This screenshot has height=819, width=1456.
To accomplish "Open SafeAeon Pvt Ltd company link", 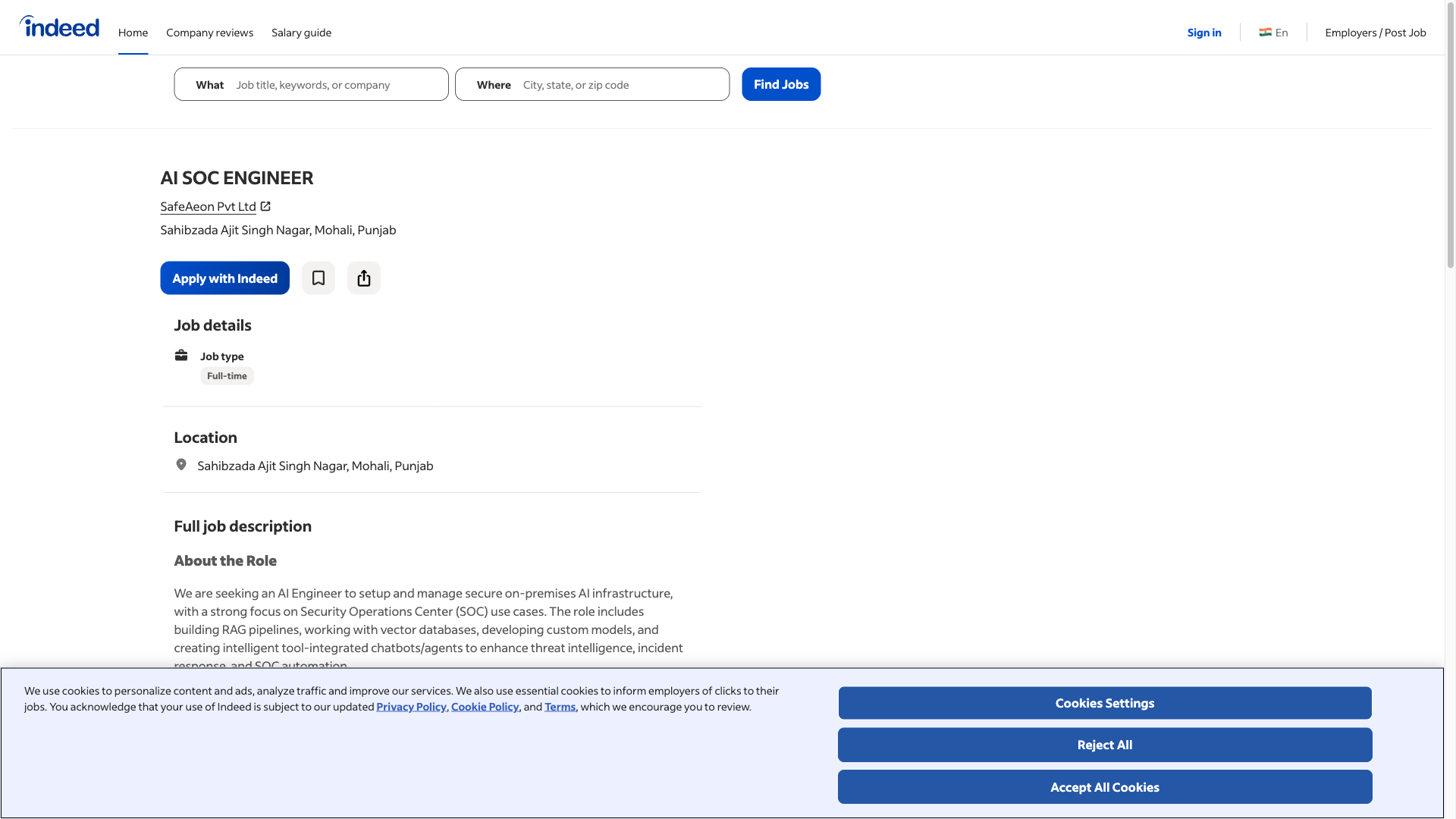I will click(x=208, y=206).
